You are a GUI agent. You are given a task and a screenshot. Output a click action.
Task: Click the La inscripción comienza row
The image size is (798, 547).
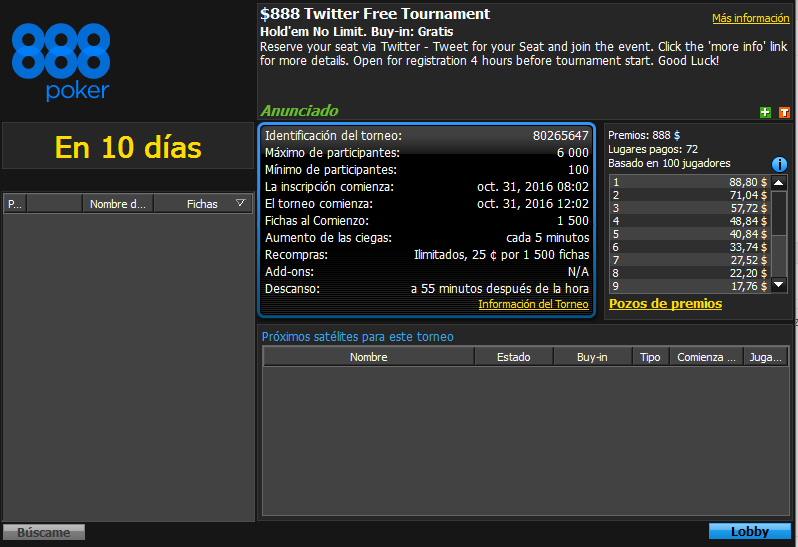coord(426,187)
